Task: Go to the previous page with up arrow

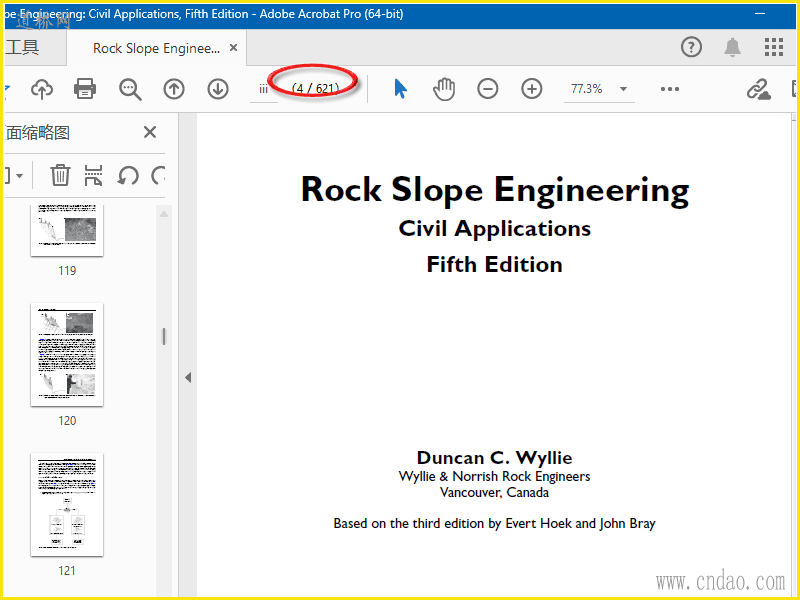Action: (x=174, y=89)
